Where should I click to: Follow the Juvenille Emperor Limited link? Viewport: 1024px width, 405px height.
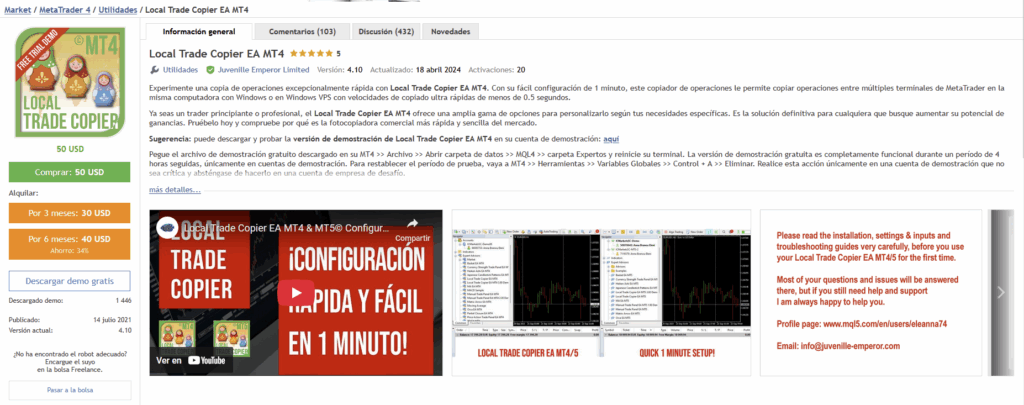(x=260, y=70)
